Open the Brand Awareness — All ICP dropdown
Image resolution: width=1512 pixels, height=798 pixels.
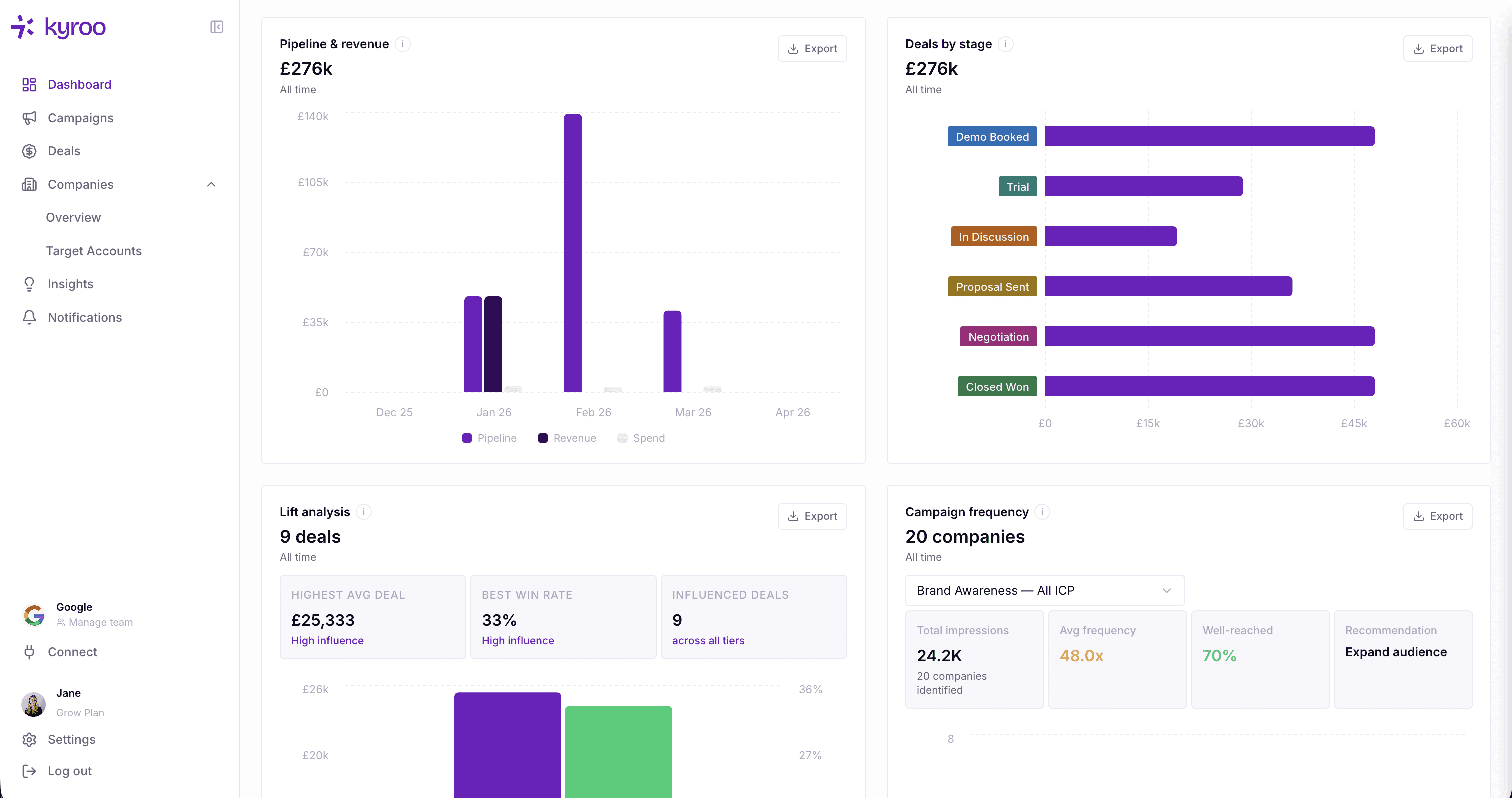[x=1044, y=591]
